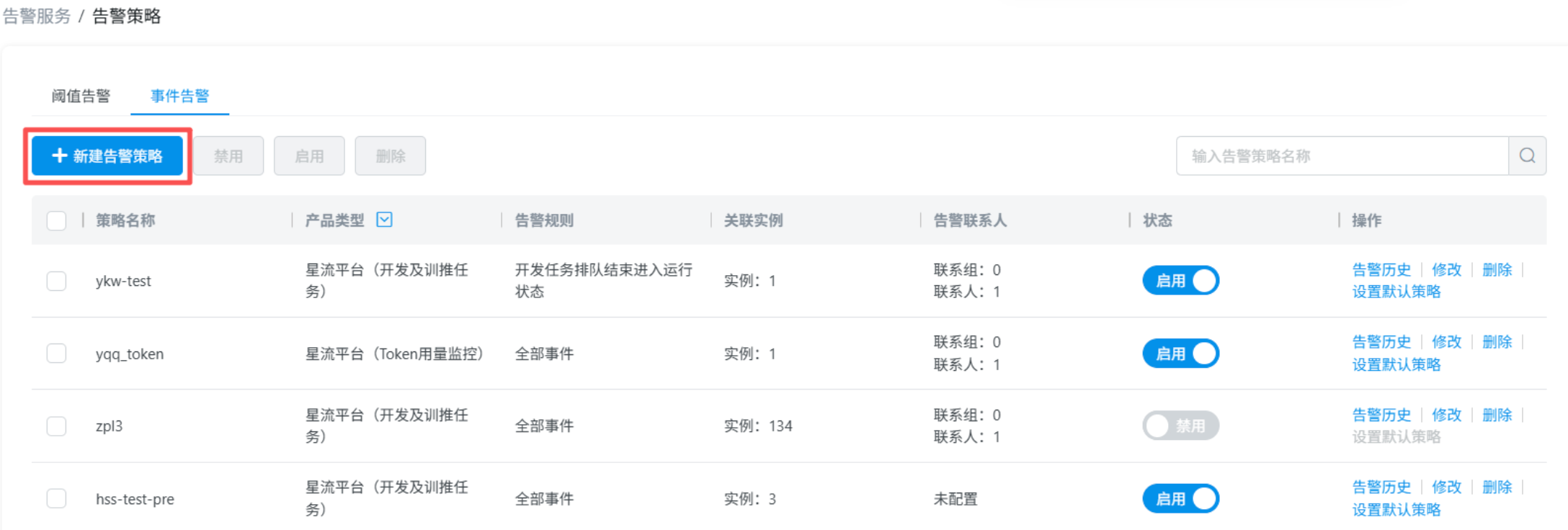Click 新建告警策略 plus button

107,156
